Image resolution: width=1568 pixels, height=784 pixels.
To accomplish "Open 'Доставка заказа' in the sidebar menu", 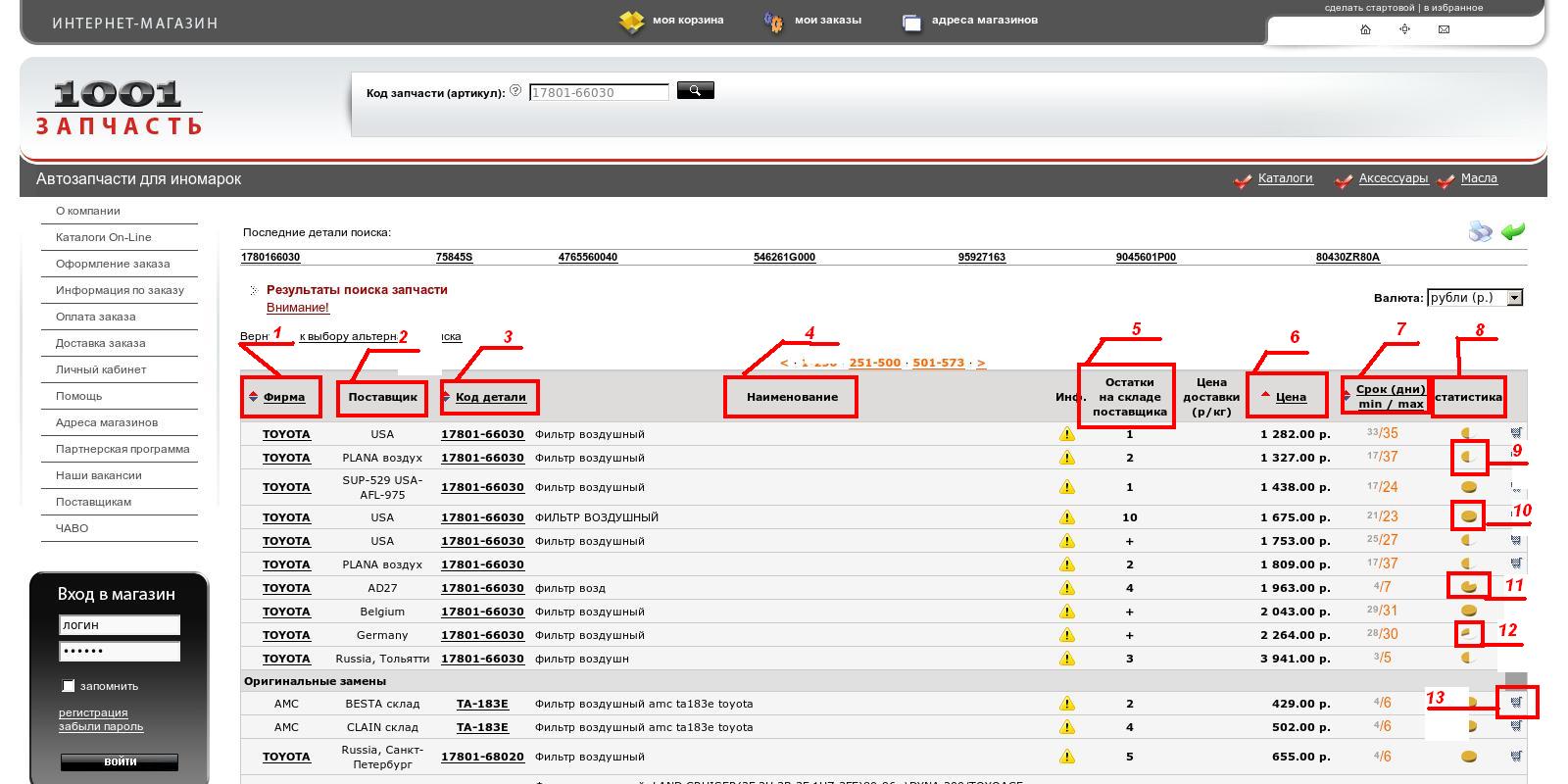I will click(x=100, y=343).
